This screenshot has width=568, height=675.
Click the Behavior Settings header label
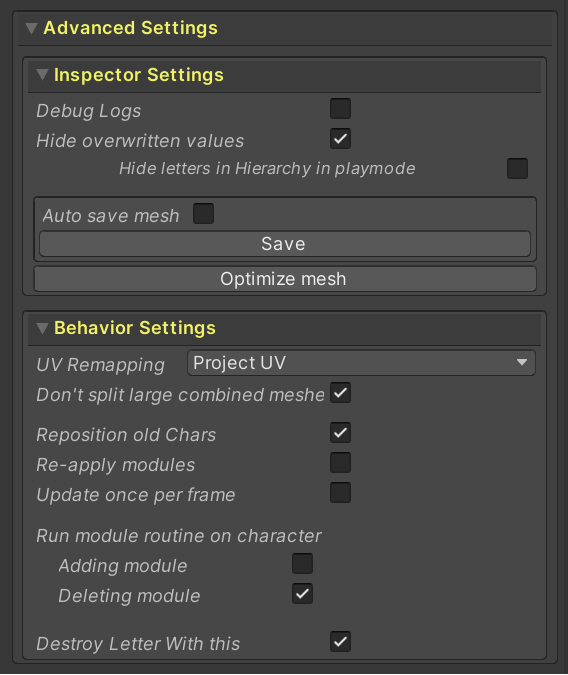135,328
